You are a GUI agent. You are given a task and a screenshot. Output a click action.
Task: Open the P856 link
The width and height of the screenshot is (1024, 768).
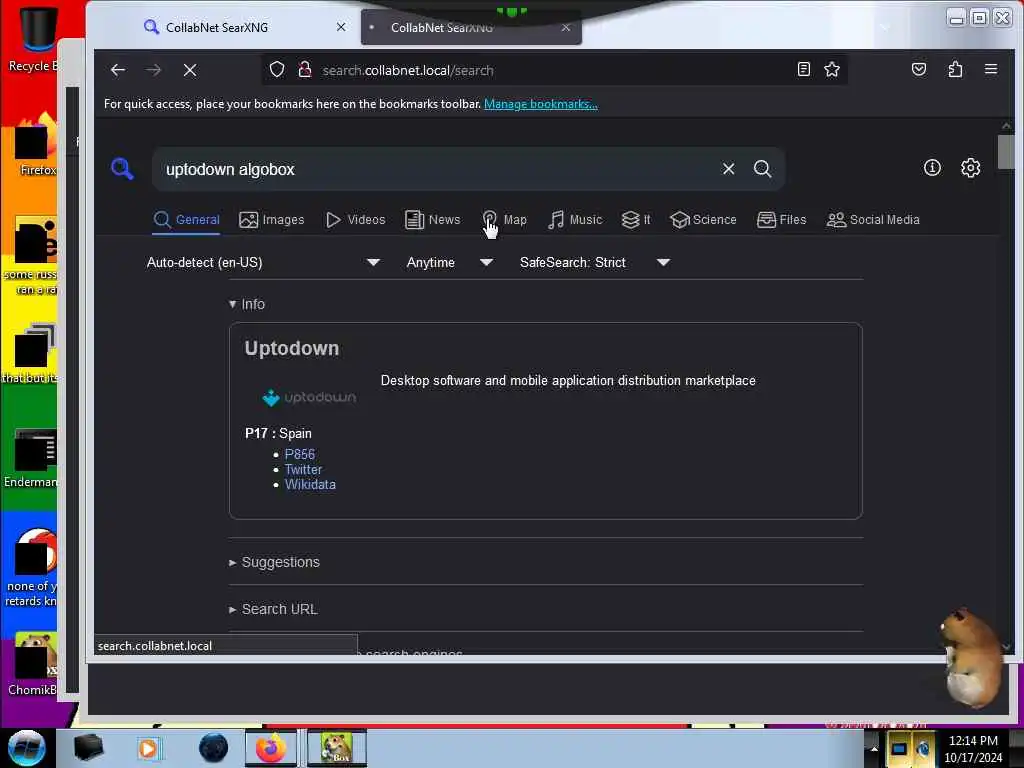click(x=300, y=454)
